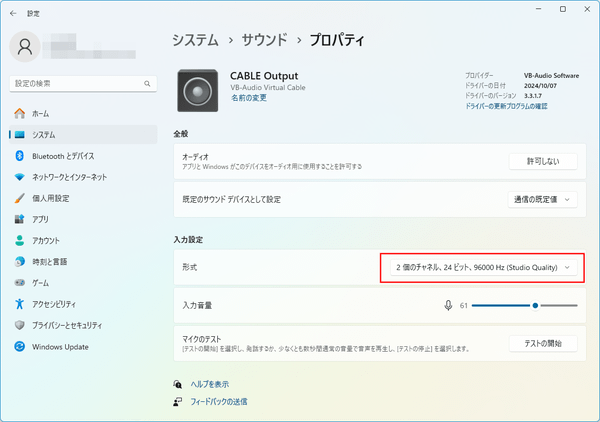Viewport: 600px width, 422px height.
Task: Click the back arrow in the title bar
Action: [x=13, y=13]
